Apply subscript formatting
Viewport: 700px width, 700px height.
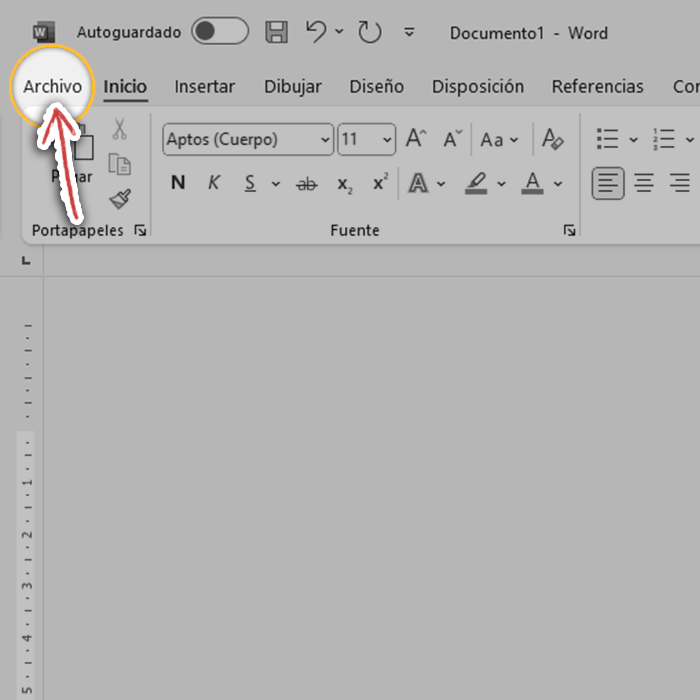[x=344, y=184]
